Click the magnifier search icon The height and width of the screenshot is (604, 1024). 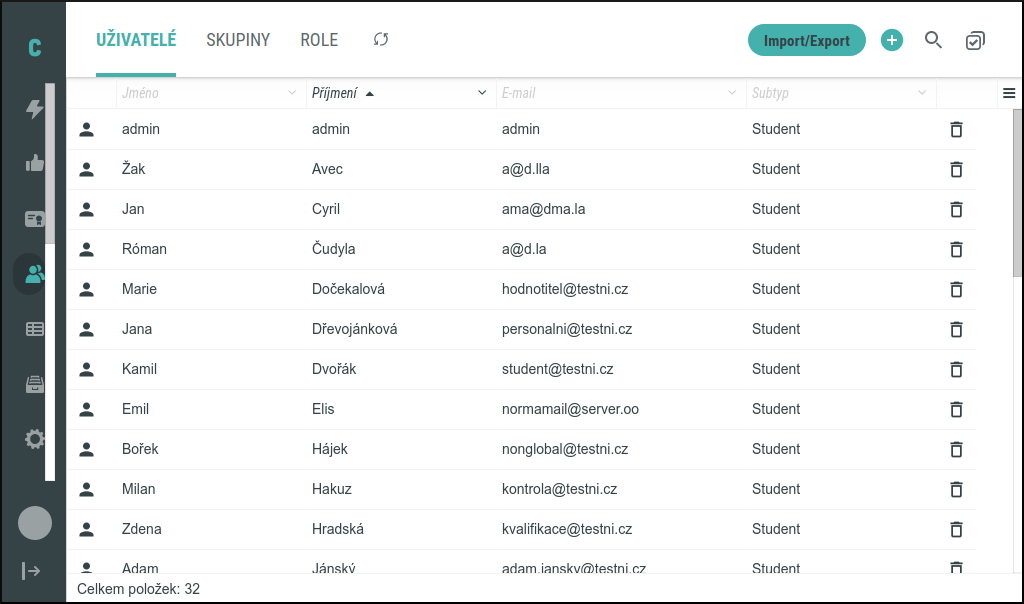pos(933,40)
